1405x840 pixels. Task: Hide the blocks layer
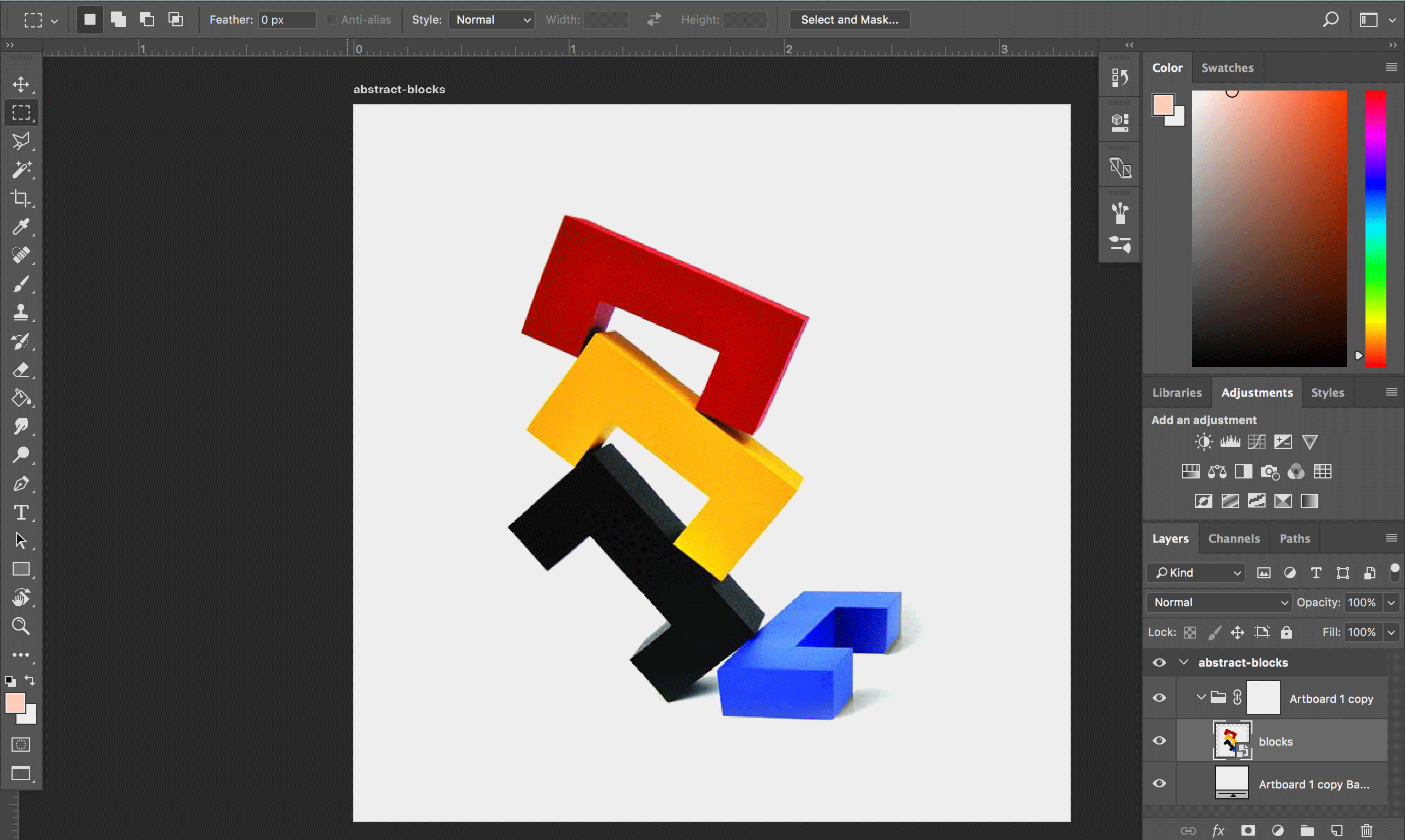[x=1159, y=741]
